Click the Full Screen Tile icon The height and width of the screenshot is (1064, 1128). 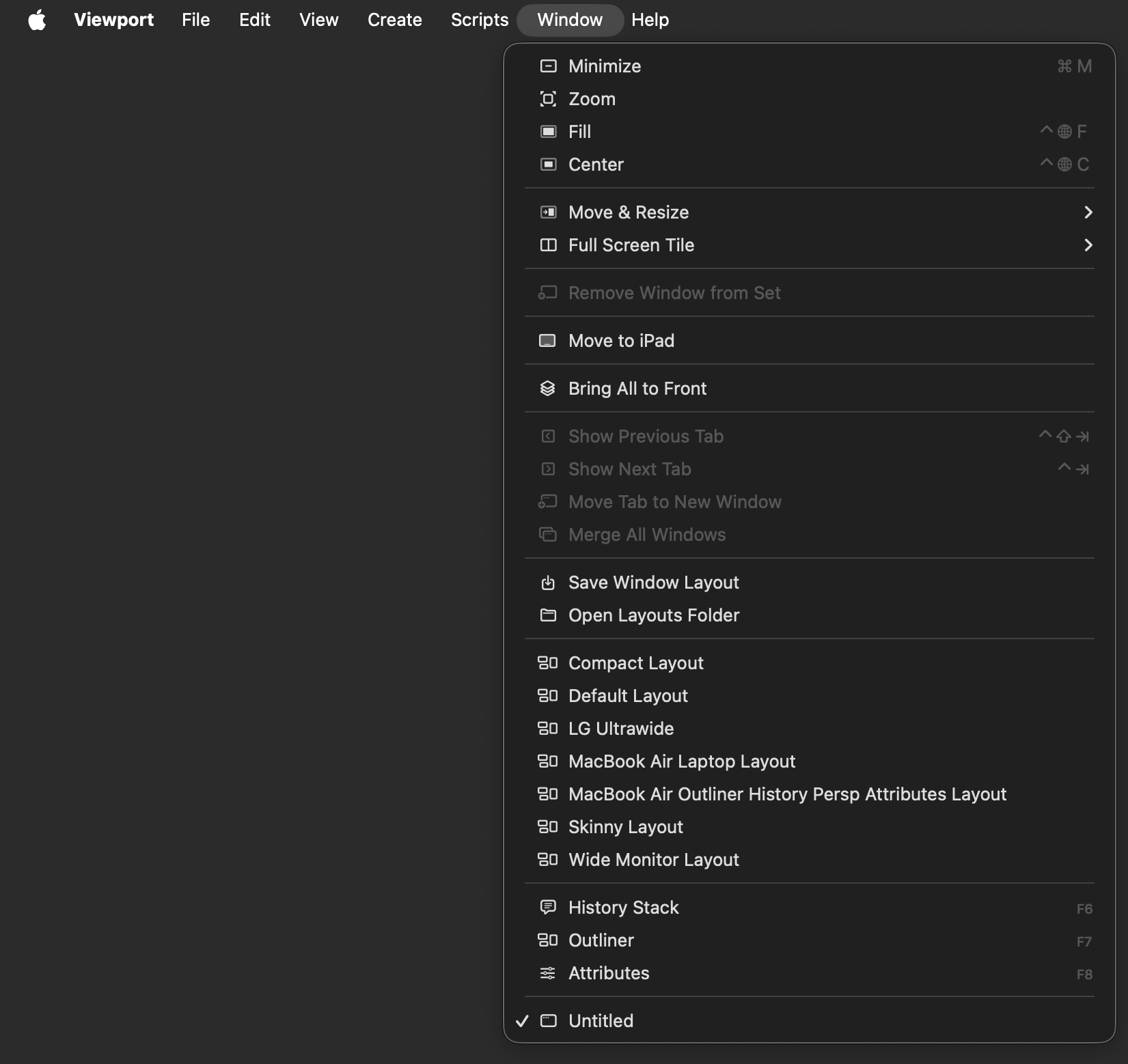point(548,245)
